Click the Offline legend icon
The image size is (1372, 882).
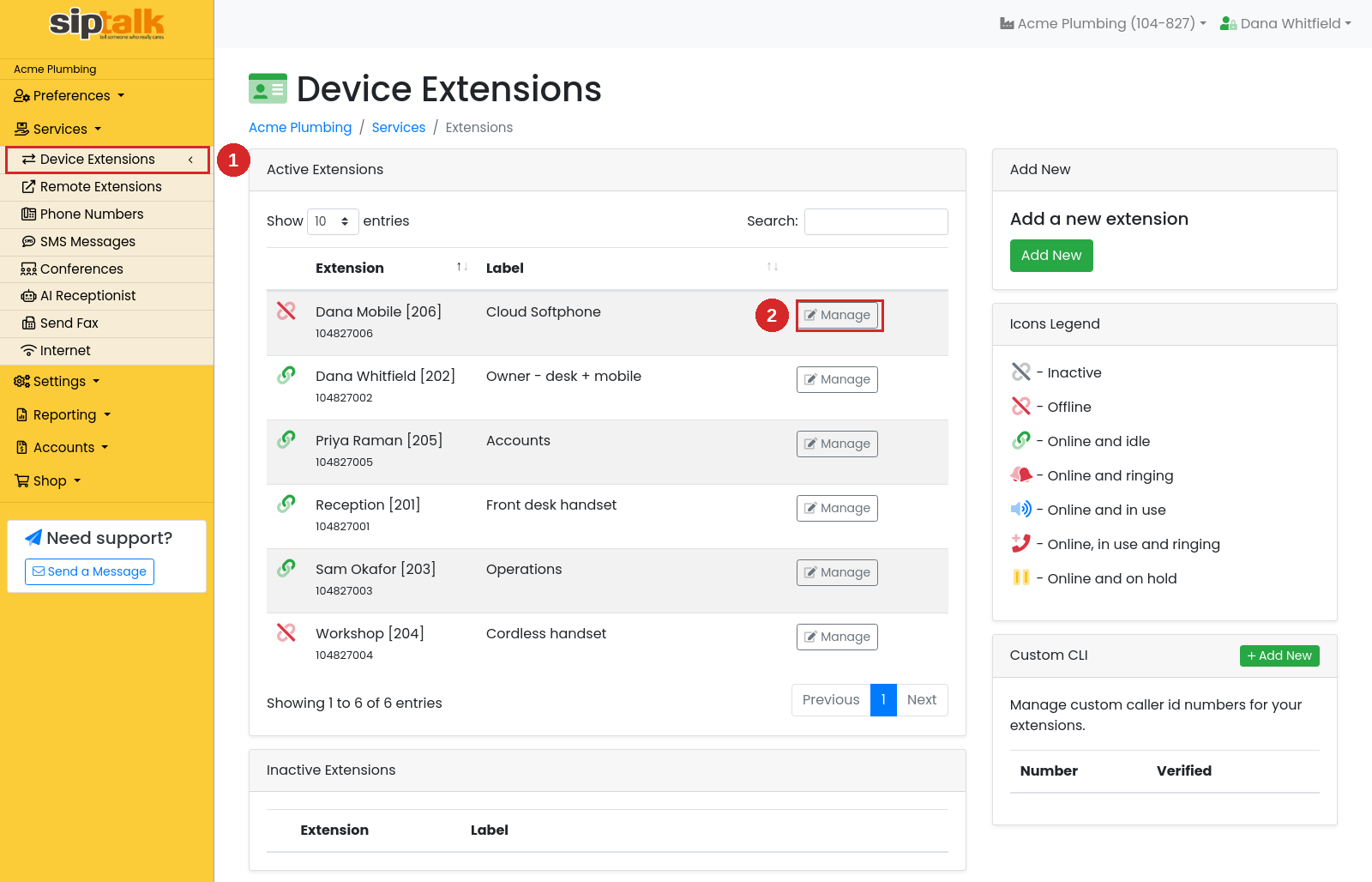(1020, 406)
